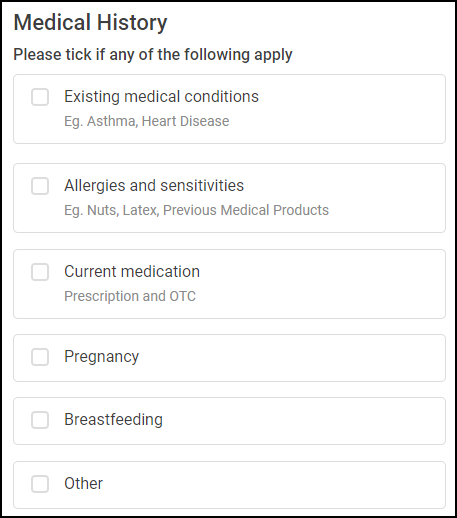The width and height of the screenshot is (457, 518).
Task: Check the Allergies and sensitivities box
Action: tap(40, 186)
